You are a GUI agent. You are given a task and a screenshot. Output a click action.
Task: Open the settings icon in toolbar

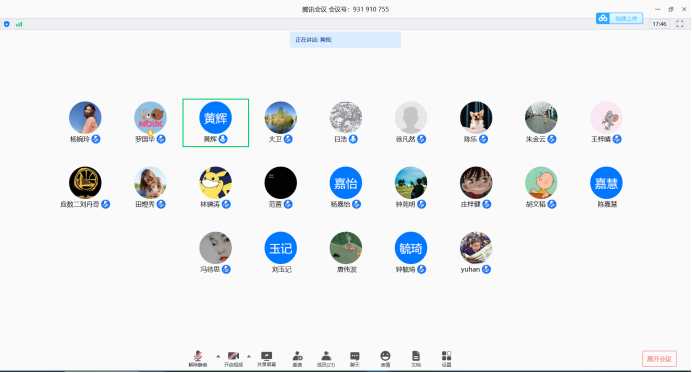(446, 359)
